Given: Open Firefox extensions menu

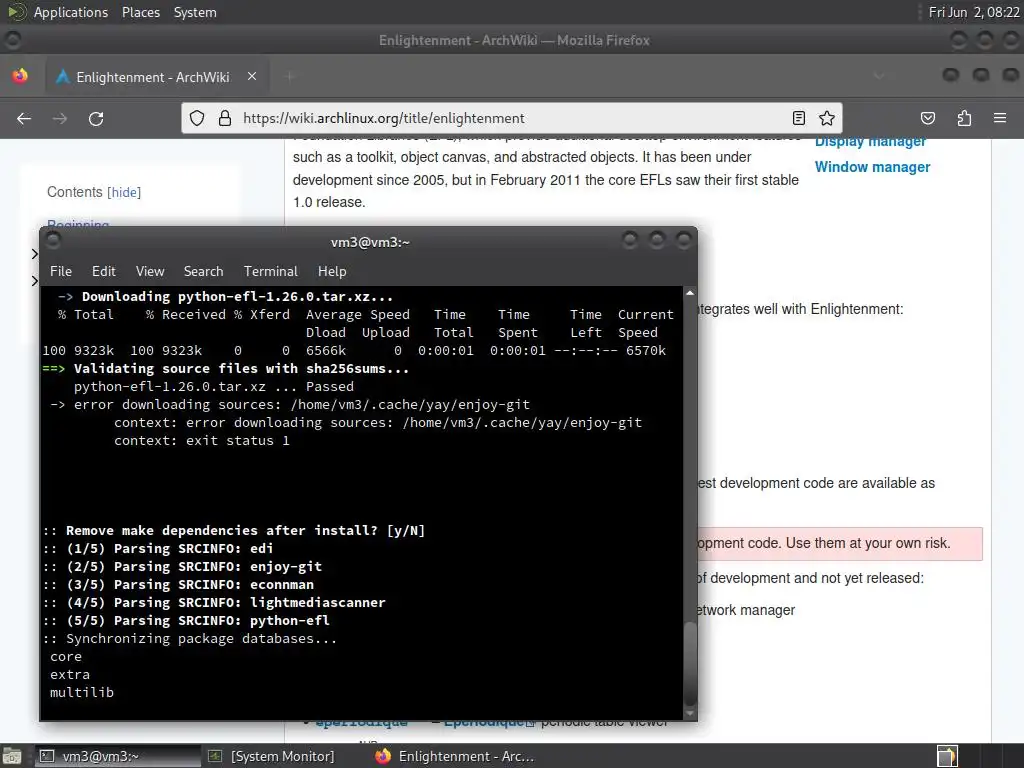Looking at the screenshot, I should coord(964,118).
